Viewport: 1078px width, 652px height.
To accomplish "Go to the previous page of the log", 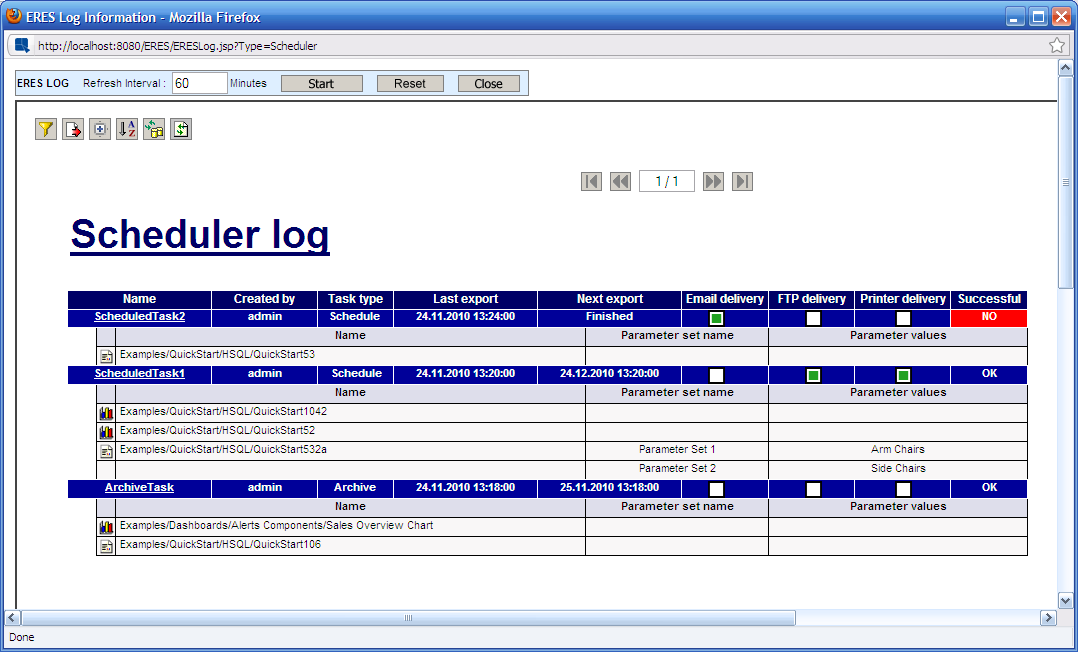I will (x=620, y=182).
